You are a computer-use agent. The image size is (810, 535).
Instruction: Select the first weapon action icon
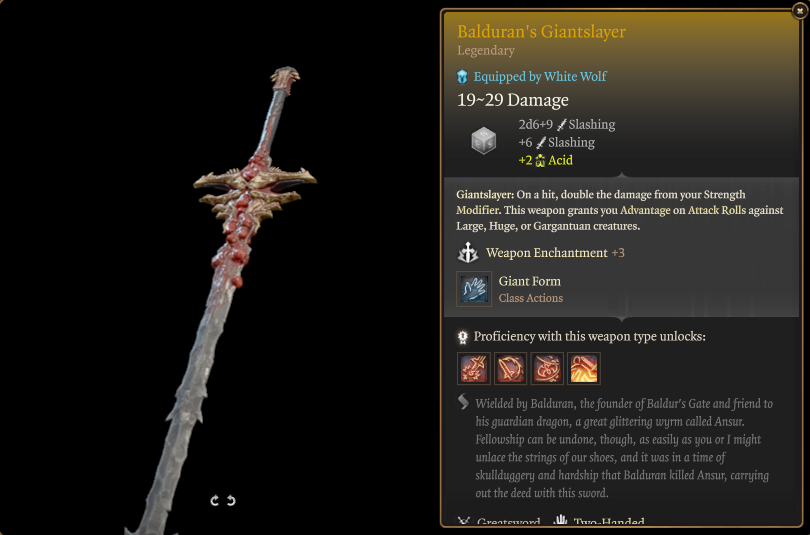(474, 369)
